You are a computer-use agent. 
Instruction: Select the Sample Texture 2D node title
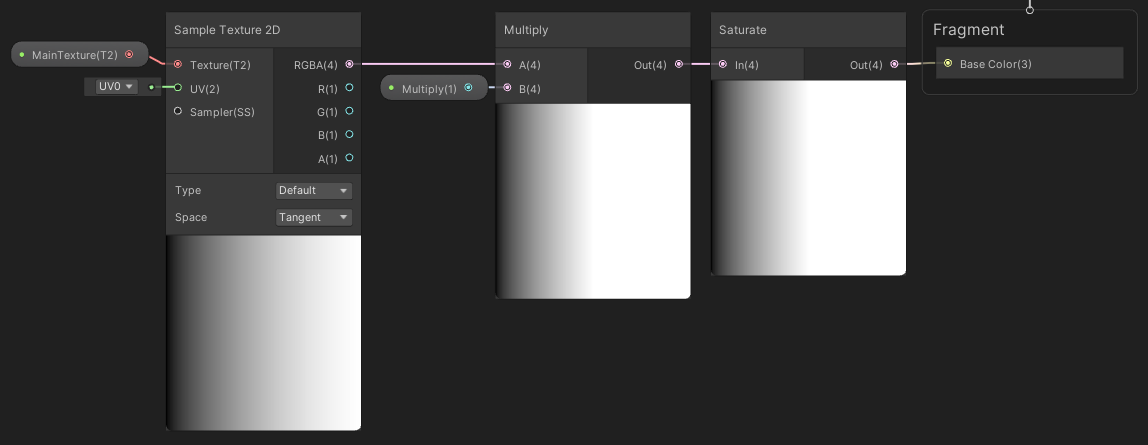(x=227, y=30)
